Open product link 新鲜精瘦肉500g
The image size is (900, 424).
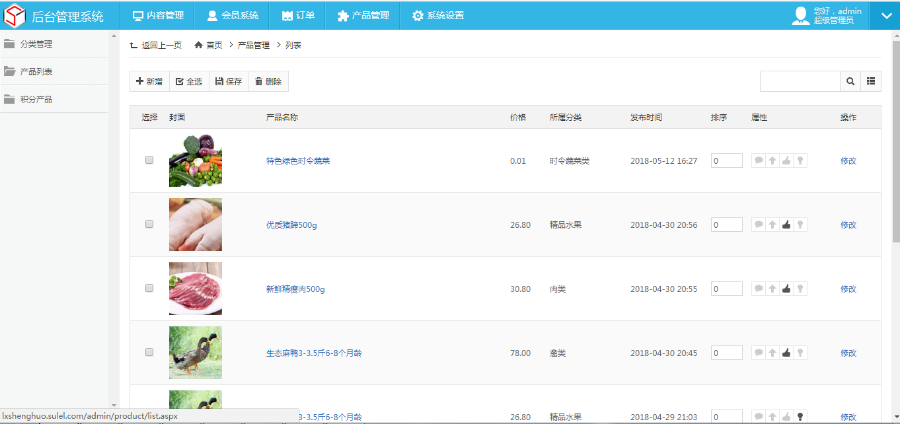click(x=296, y=289)
